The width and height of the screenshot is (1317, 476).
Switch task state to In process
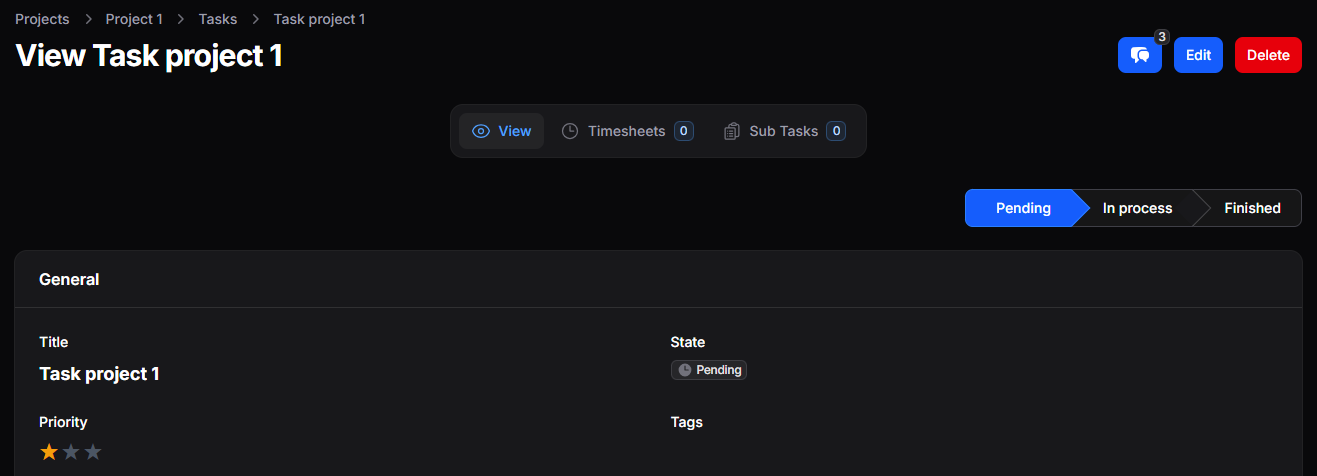click(x=1137, y=208)
